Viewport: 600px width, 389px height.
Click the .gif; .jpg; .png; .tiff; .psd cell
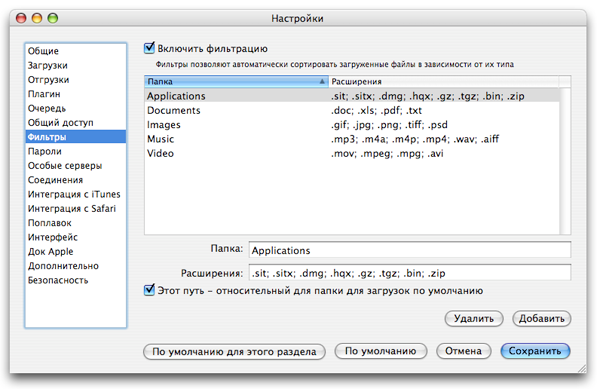pyautogui.click(x=389, y=125)
